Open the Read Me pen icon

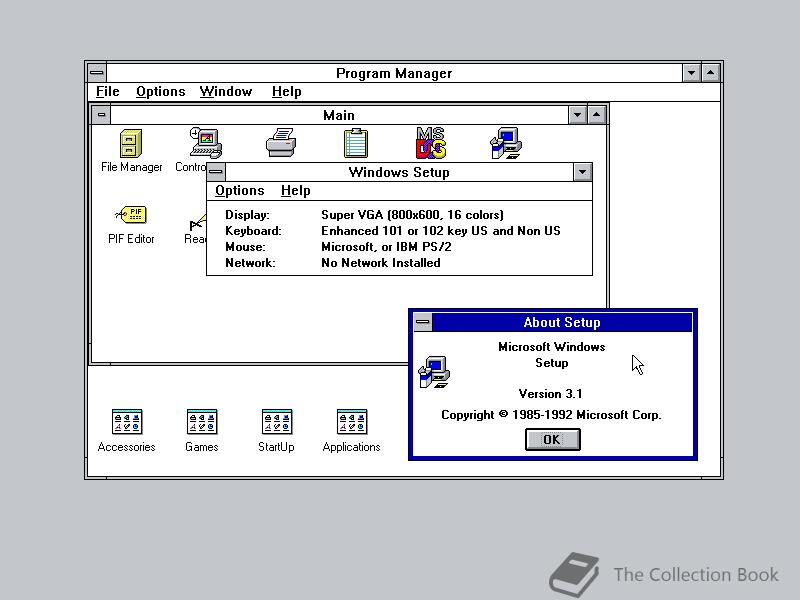[x=197, y=223]
